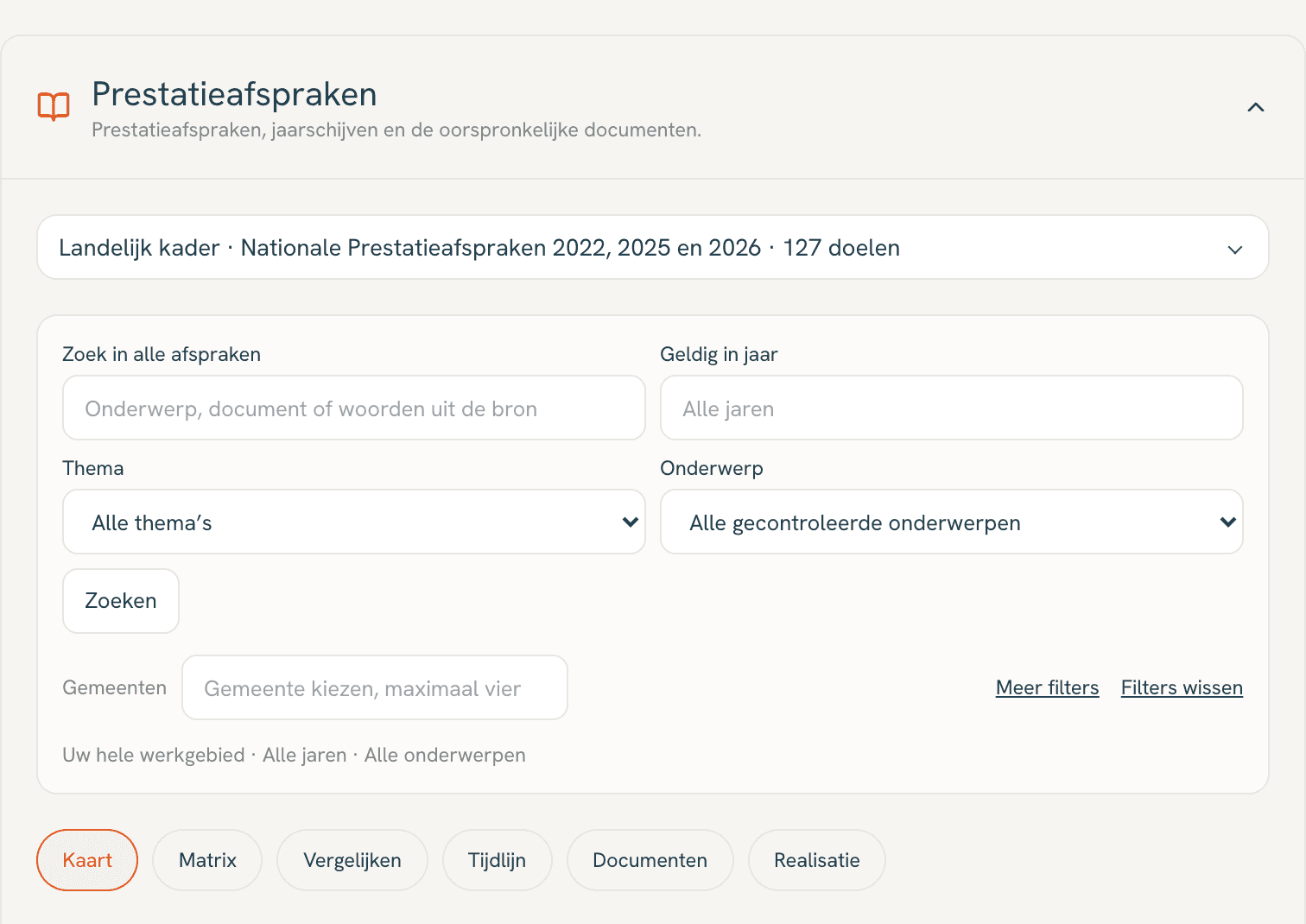Focus the 'Zoek in alle afspraken' search field
This screenshot has height=924, width=1306.
coord(354,408)
